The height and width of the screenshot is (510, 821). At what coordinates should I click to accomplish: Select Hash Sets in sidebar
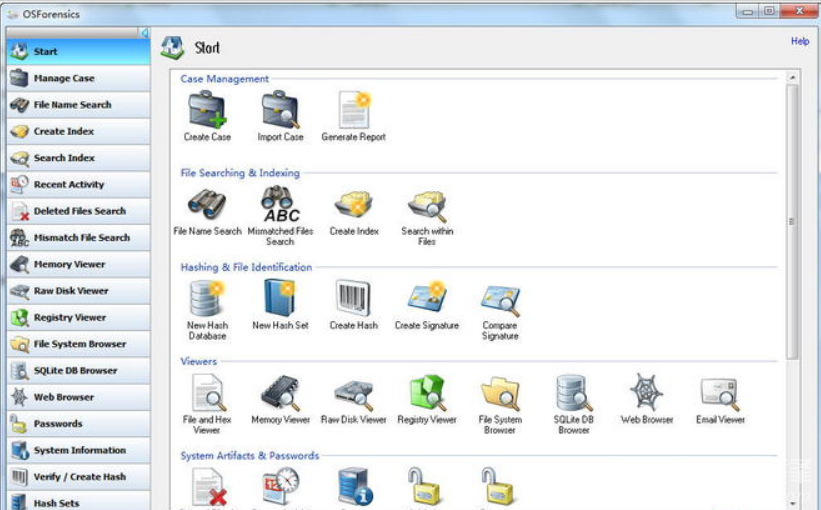(x=79, y=501)
